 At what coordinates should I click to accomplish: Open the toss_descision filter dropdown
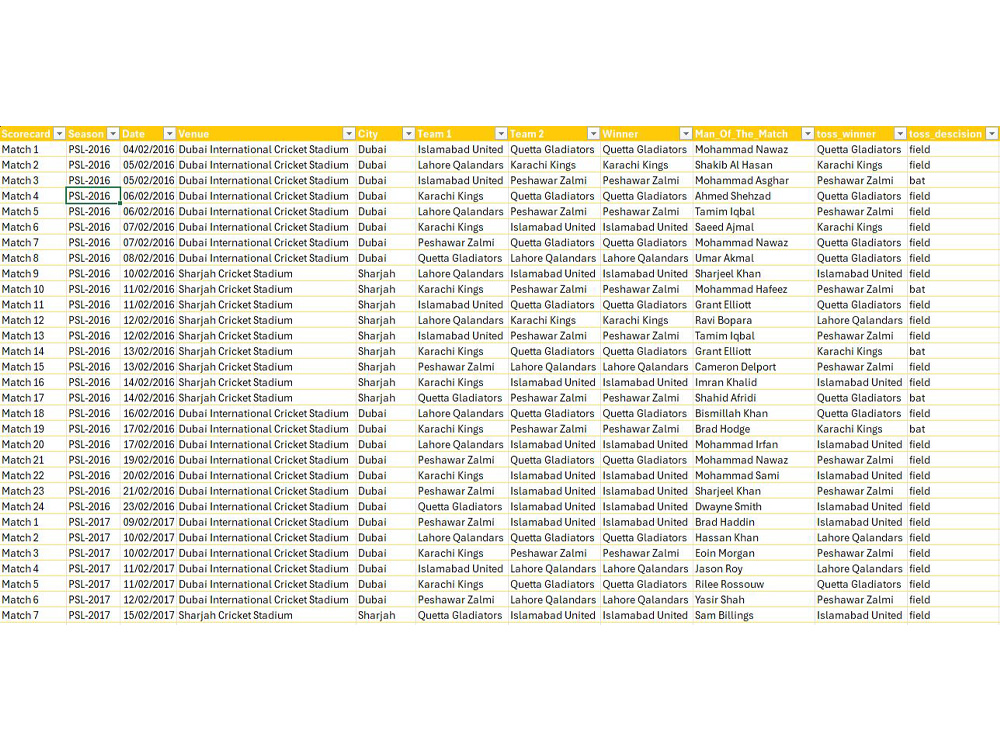991,134
